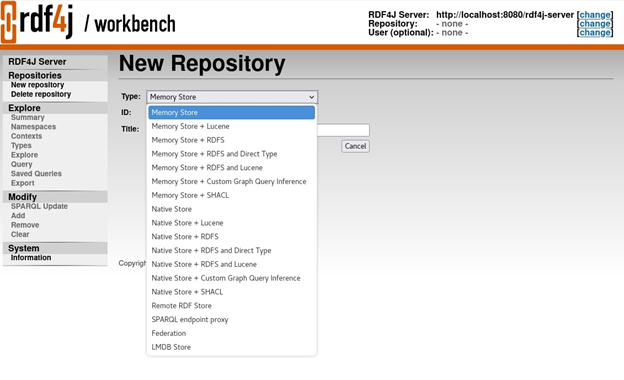
Task: Change the optional User setting
Action: [x=595, y=32]
